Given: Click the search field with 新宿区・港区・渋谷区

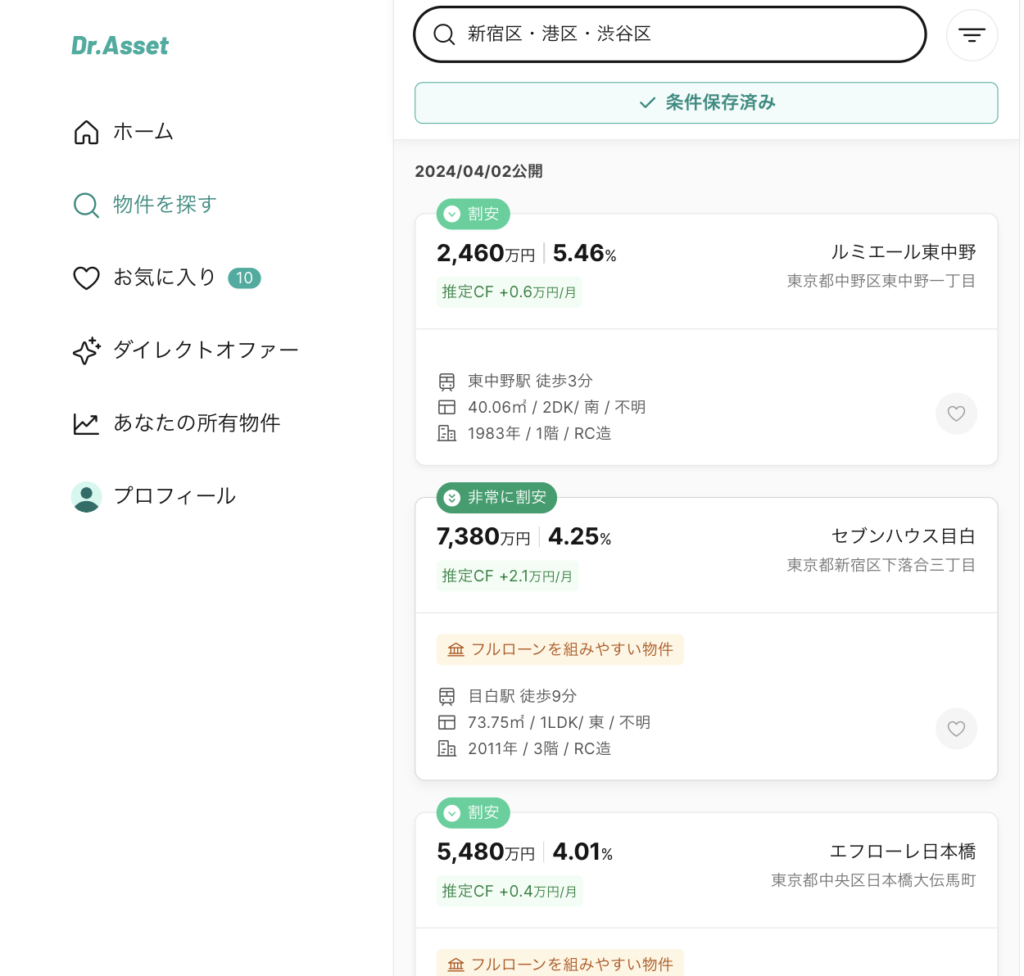Looking at the screenshot, I should 669,35.
